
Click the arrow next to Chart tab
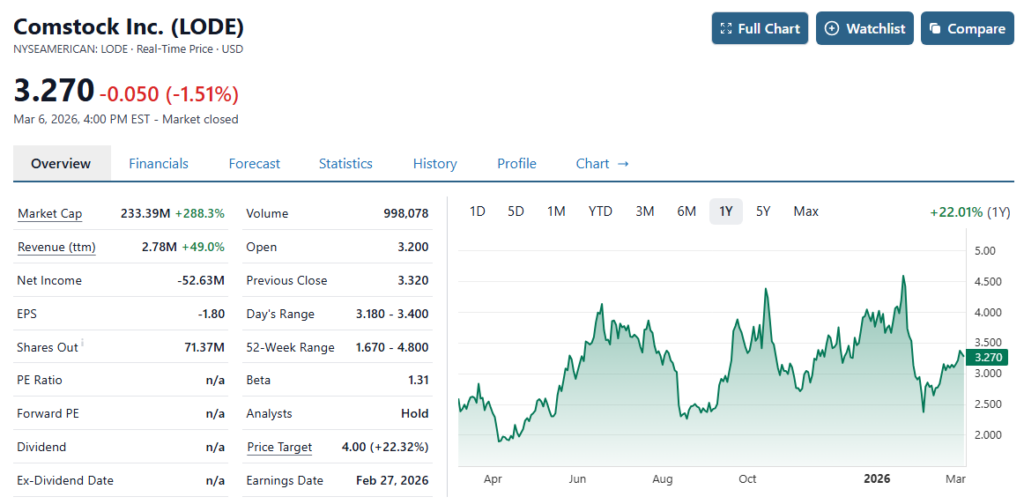624,164
